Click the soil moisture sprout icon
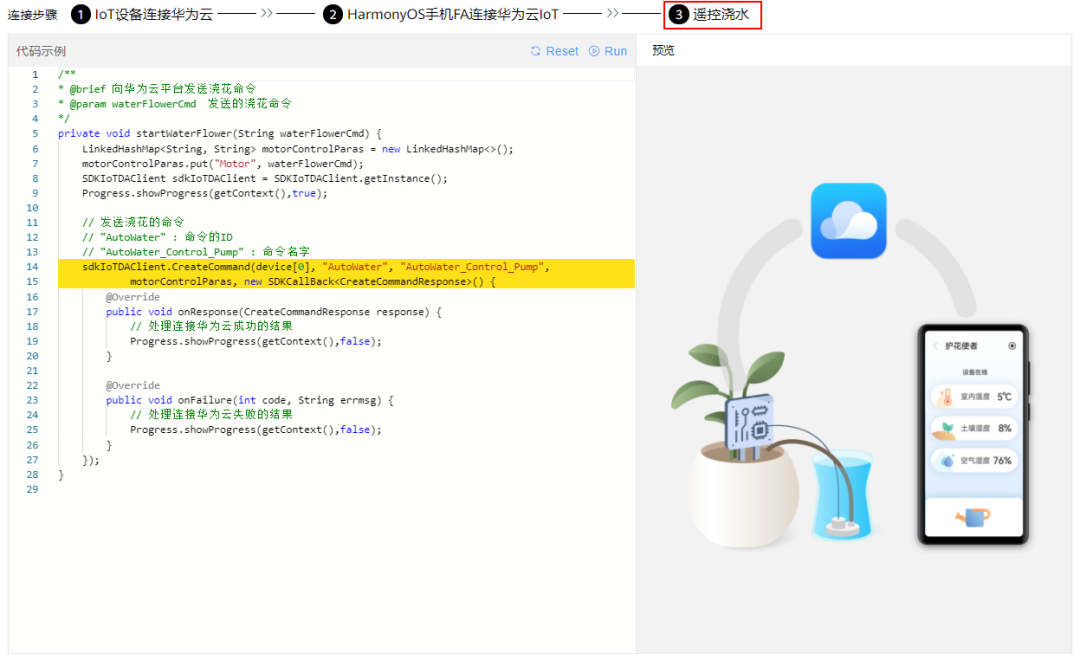 coord(945,428)
